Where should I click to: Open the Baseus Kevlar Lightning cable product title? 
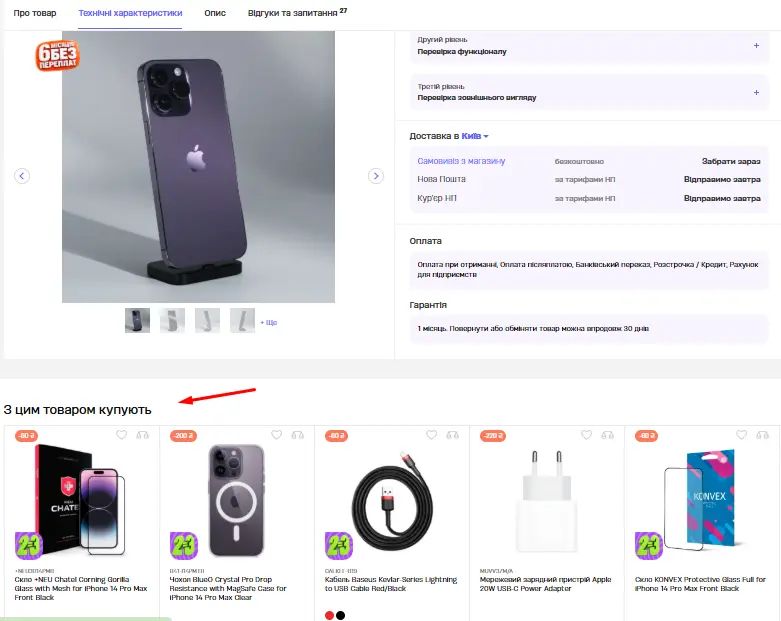coord(390,584)
